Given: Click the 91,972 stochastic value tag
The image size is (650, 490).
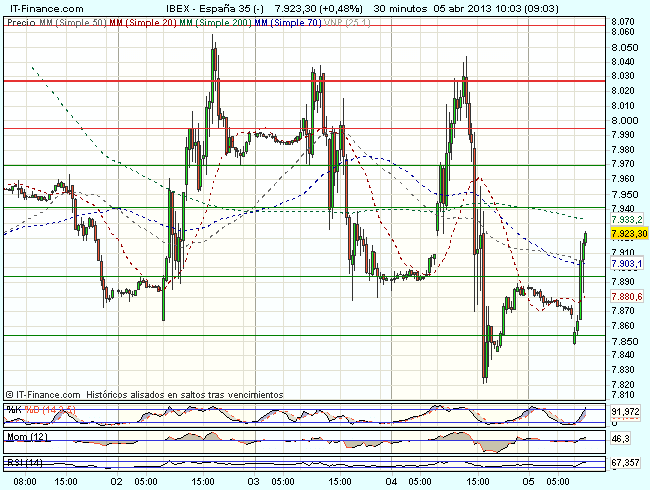Looking at the screenshot, I should pos(624,411).
